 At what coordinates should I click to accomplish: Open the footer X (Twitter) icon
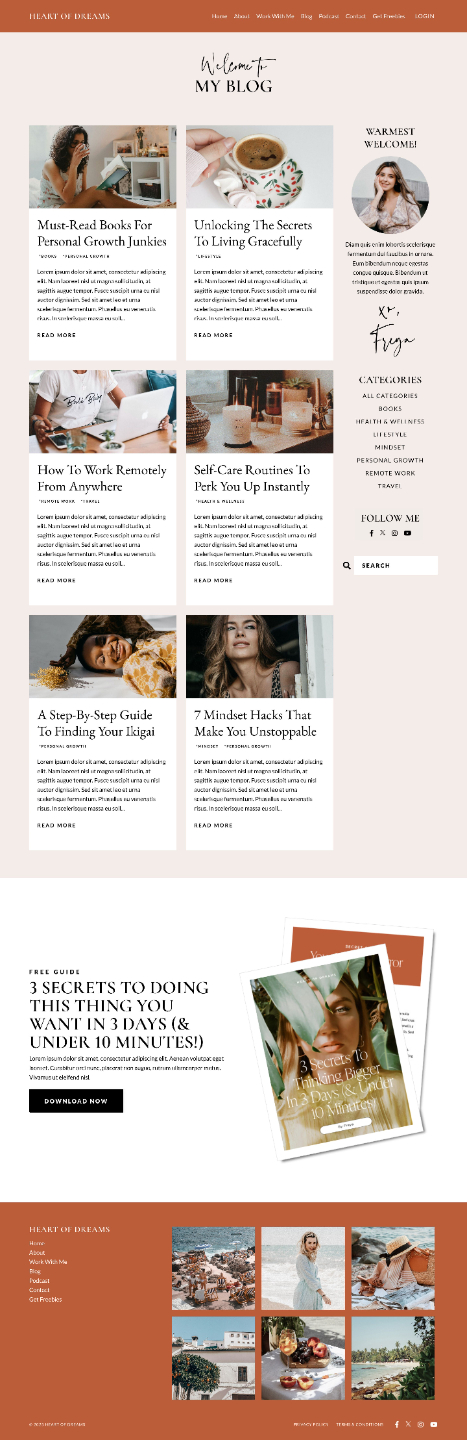click(408, 1424)
